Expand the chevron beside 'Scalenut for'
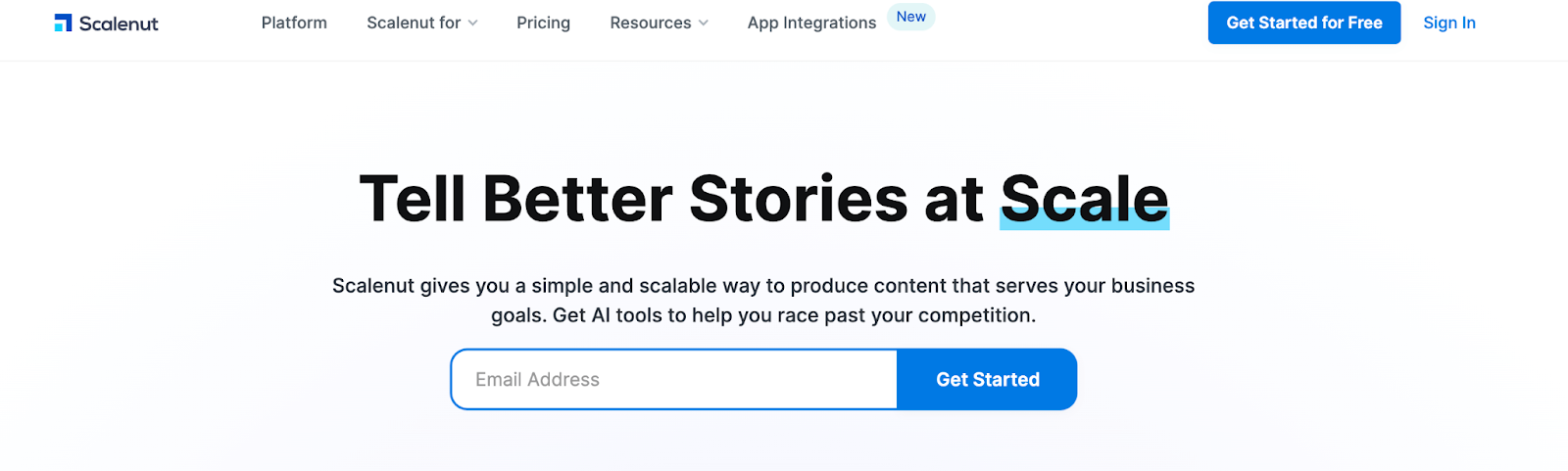The width and height of the screenshot is (1568, 471). tap(473, 24)
